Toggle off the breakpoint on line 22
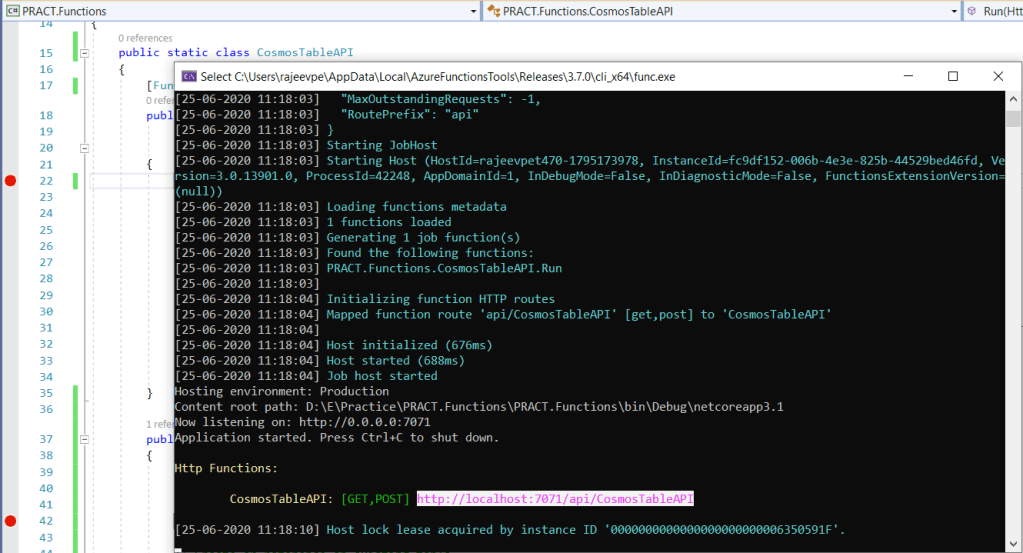This screenshot has height=553, width=1023. (x=11, y=180)
